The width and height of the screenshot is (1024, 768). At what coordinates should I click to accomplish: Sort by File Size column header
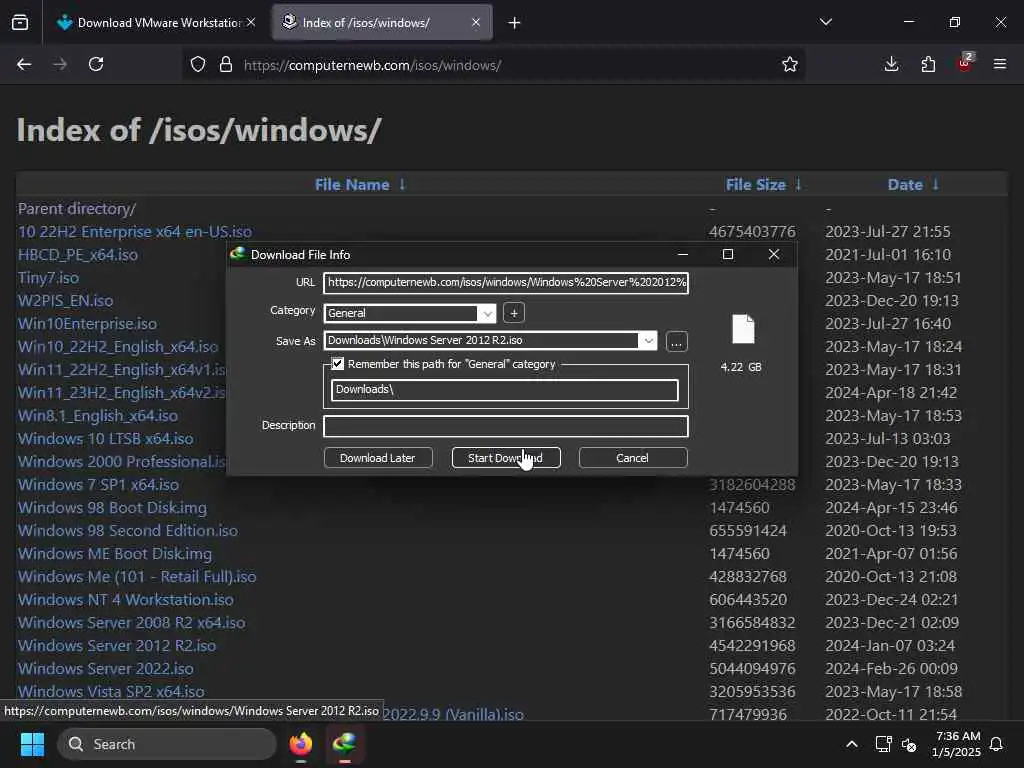756,185
